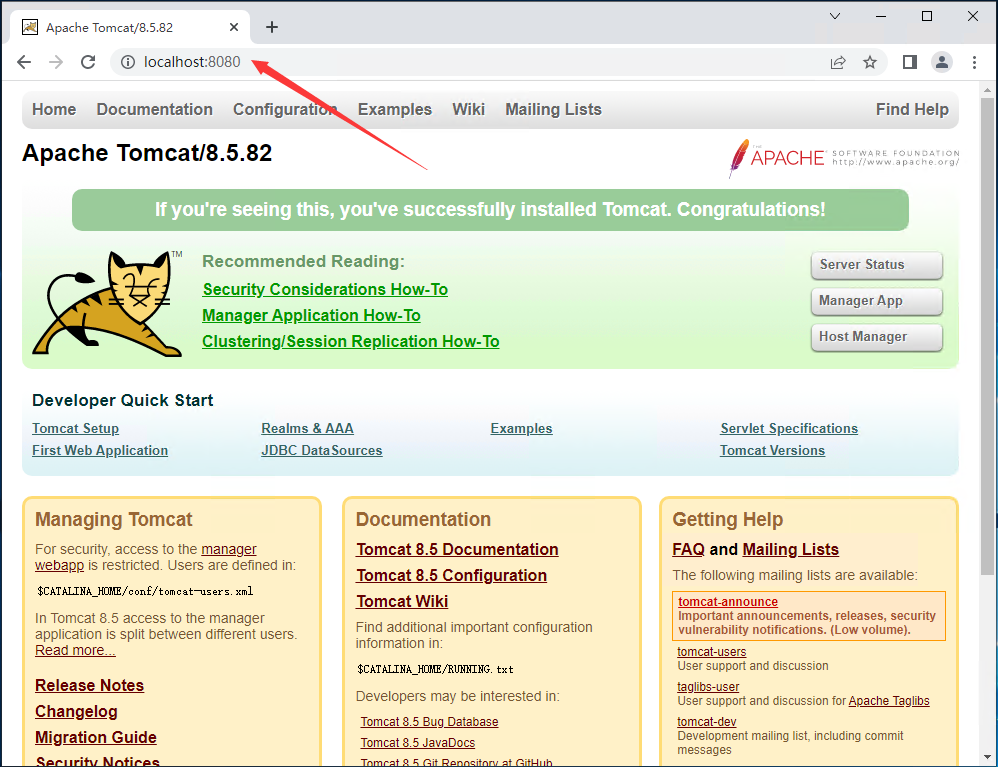Open the Tomcat Setup link
The width and height of the screenshot is (998, 767).
click(x=76, y=428)
